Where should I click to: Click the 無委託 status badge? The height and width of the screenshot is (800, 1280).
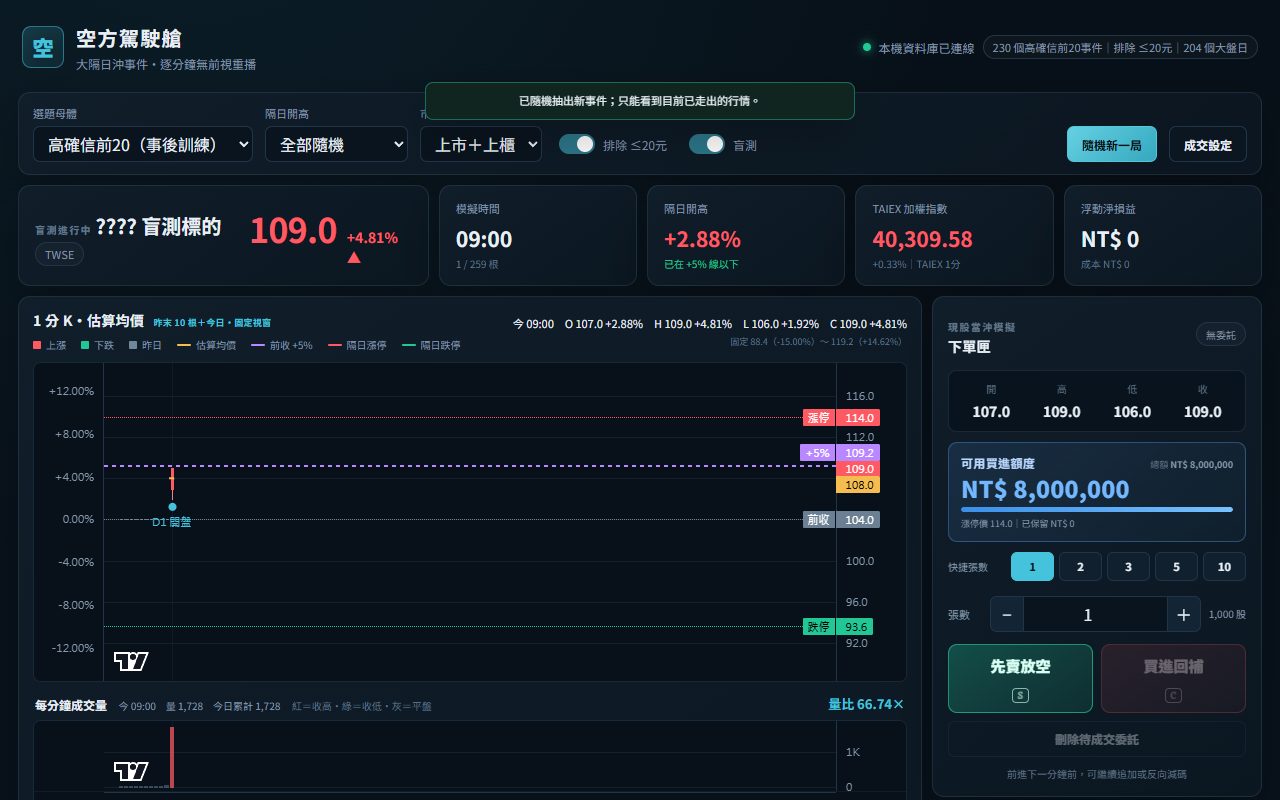point(1221,335)
